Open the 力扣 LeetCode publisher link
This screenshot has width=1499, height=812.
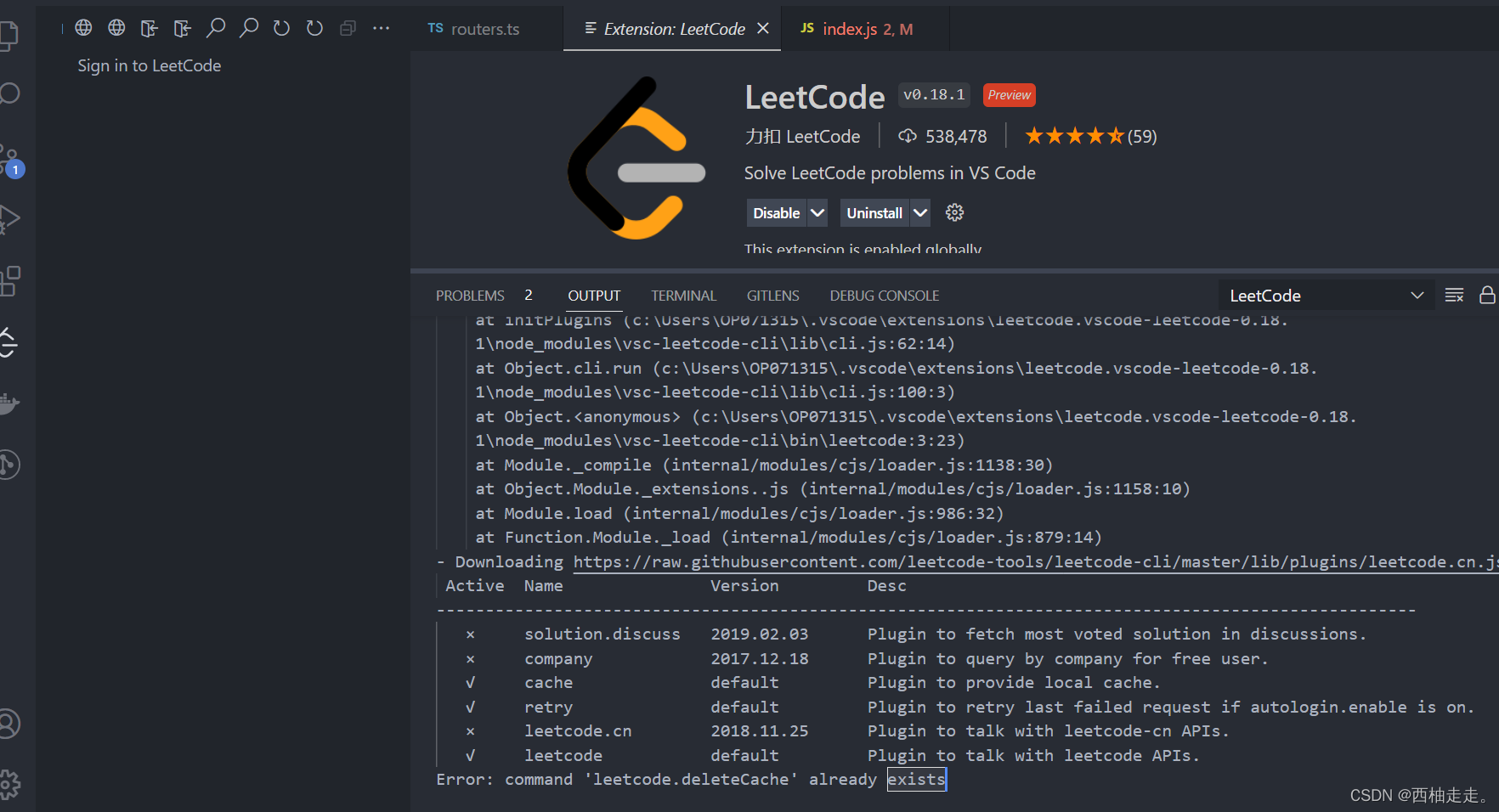[x=803, y=136]
